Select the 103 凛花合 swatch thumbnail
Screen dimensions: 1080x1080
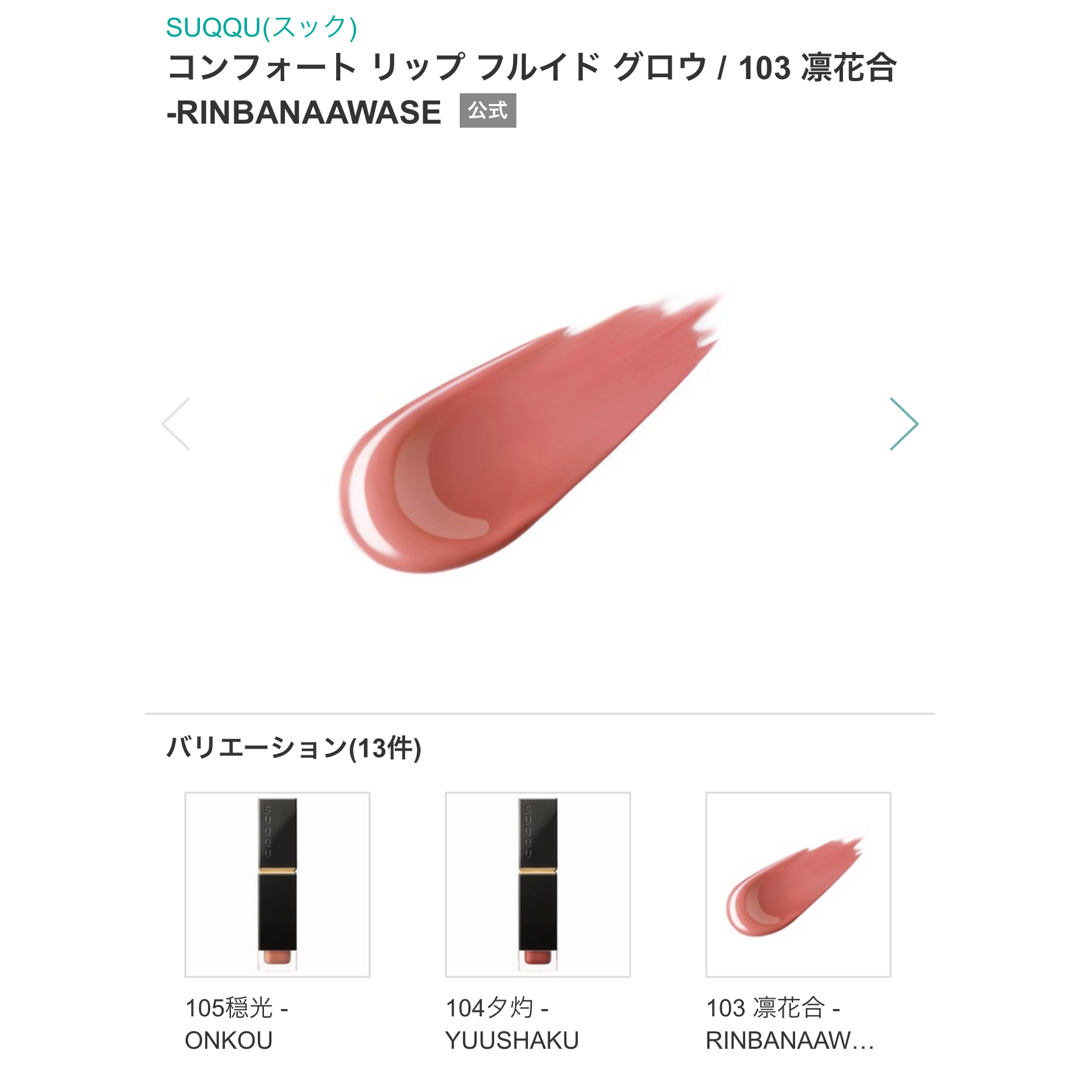[798, 884]
